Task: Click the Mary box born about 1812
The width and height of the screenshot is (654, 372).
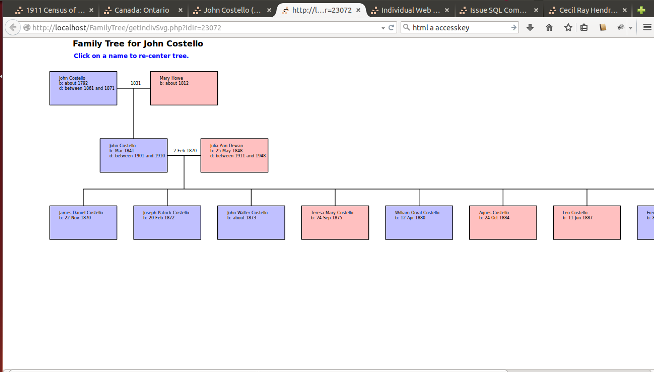Action: pos(184,88)
